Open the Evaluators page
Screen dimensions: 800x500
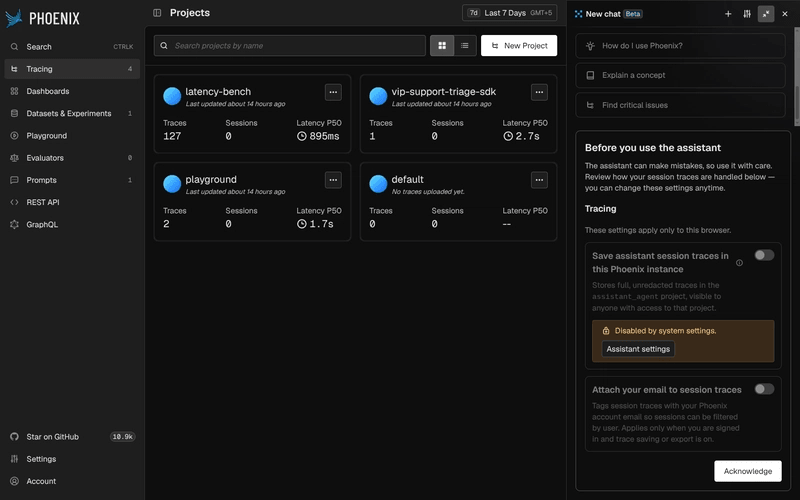coord(72,158)
